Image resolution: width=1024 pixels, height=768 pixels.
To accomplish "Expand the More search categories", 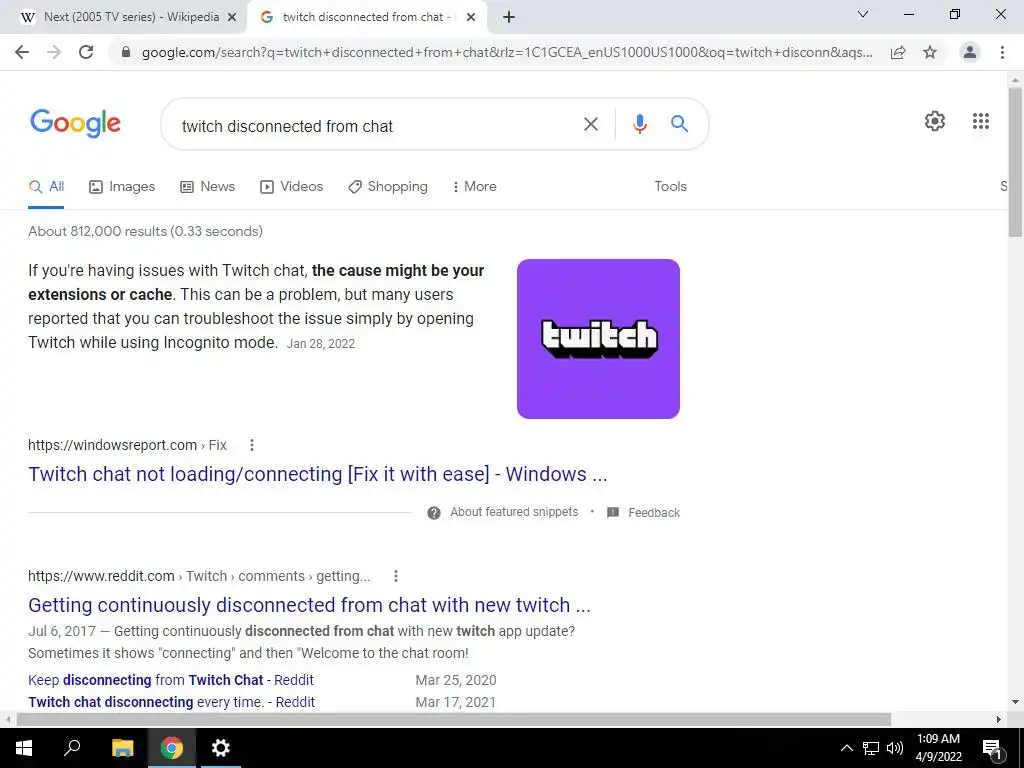I will (x=474, y=187).
